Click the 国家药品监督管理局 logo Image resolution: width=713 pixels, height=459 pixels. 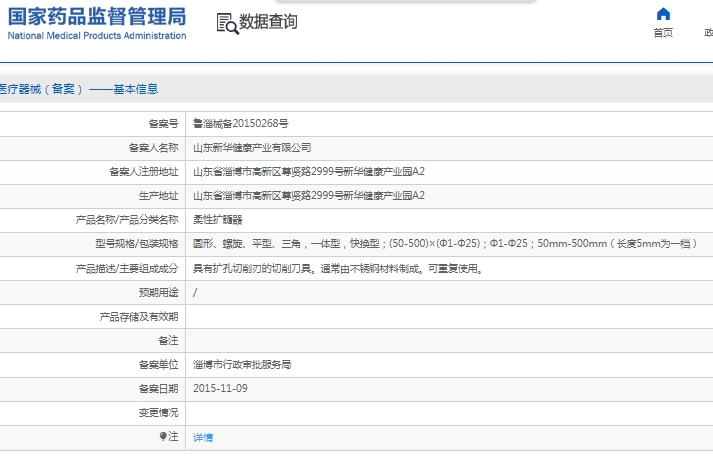point(97,17)
